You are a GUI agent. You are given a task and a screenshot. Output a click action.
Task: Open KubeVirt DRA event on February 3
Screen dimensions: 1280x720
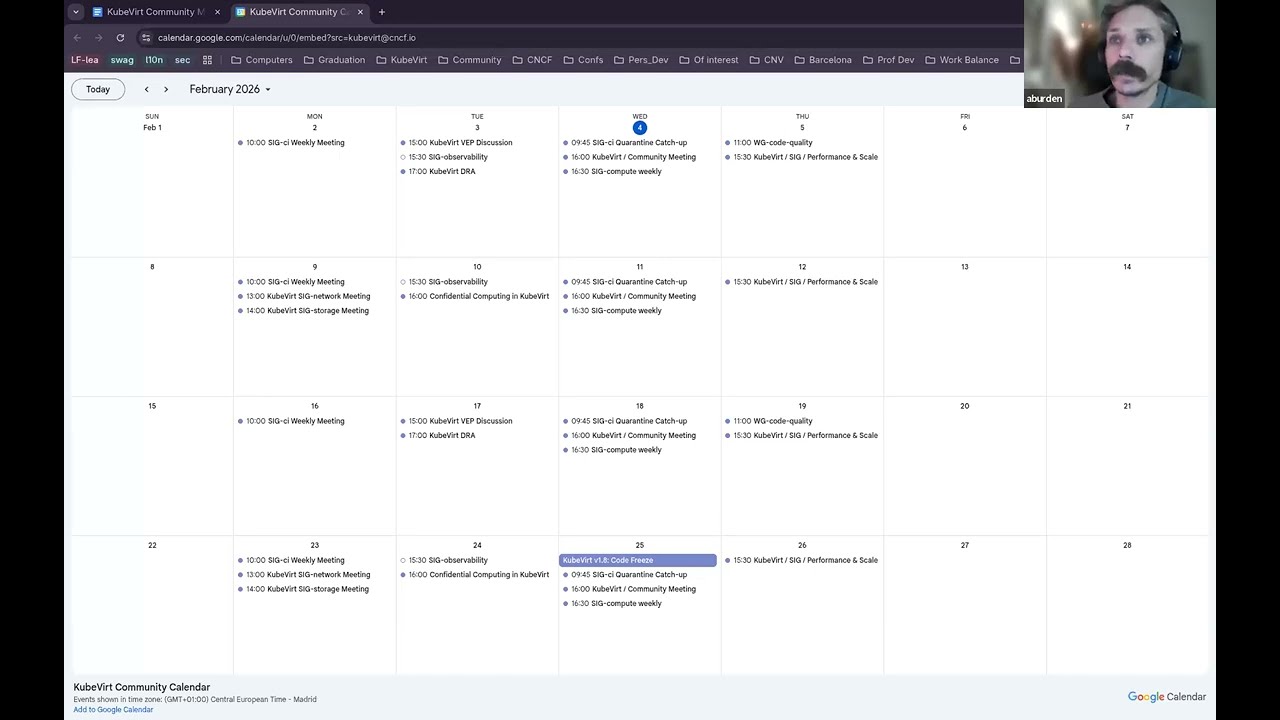coord(438,171)
